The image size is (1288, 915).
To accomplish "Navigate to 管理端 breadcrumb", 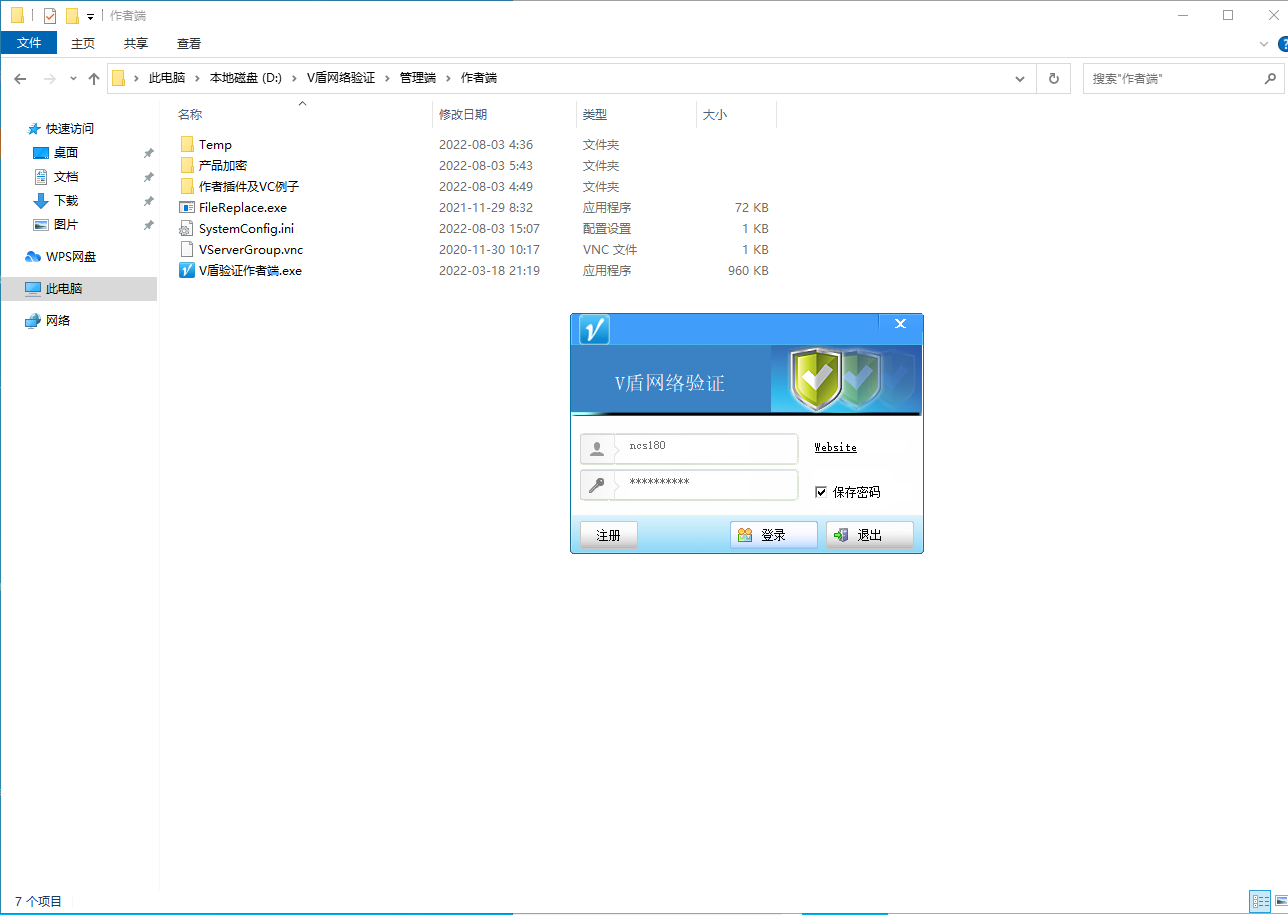I will tap(417, 78).
